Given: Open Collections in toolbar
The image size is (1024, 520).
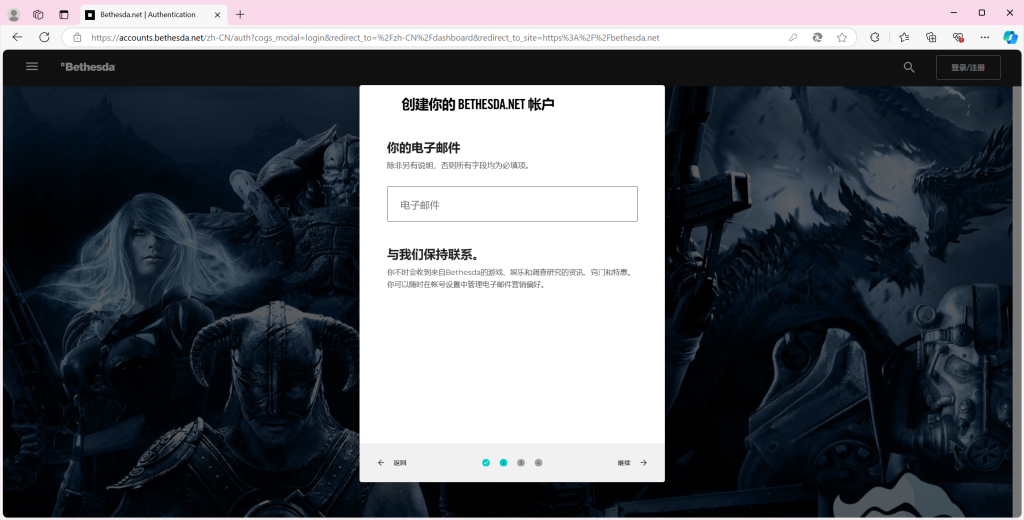Looking at the screenshot, I should click(x=931, y=38).
